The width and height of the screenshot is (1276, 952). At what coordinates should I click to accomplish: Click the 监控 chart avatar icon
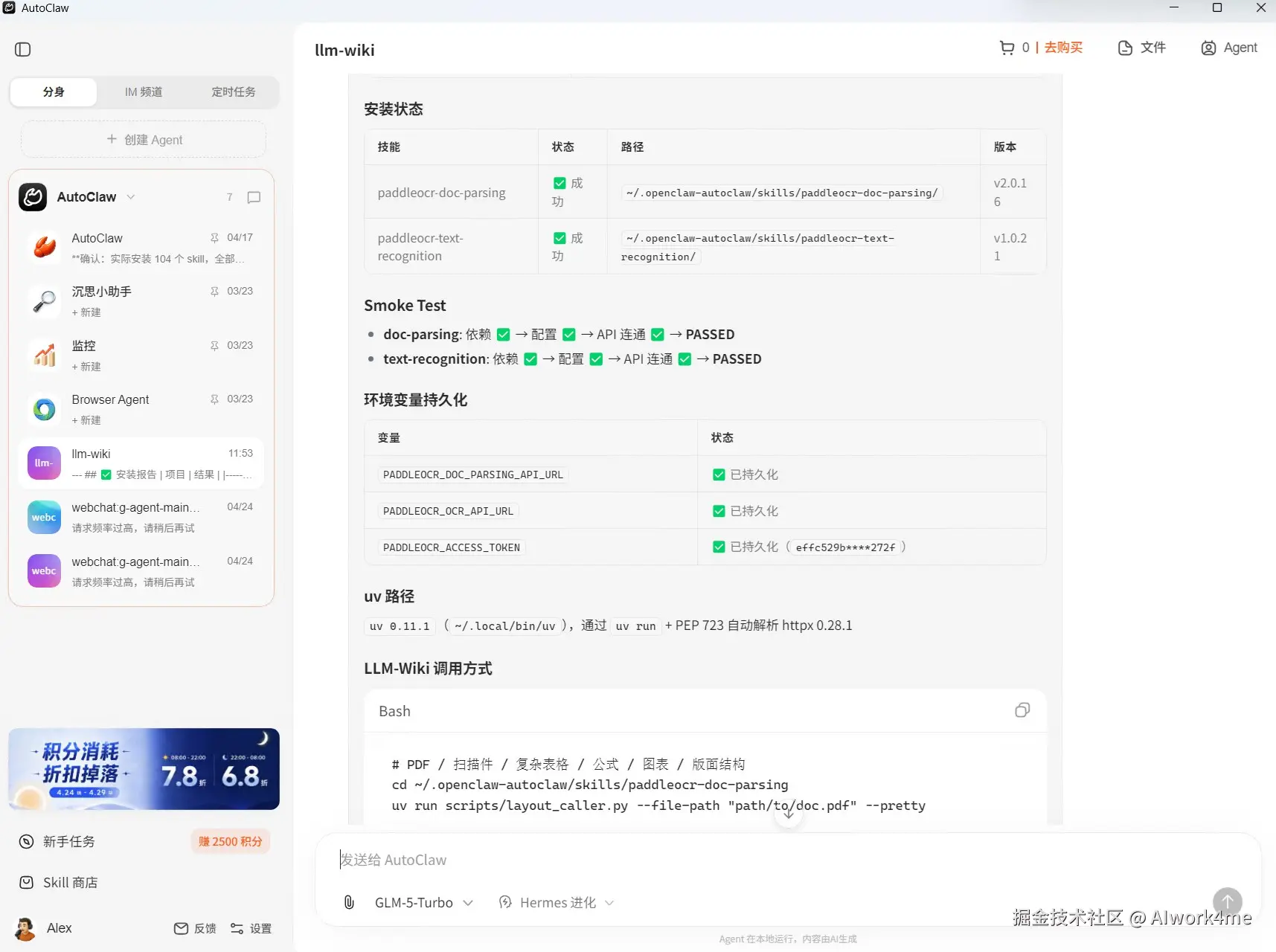tap(44, 356)
